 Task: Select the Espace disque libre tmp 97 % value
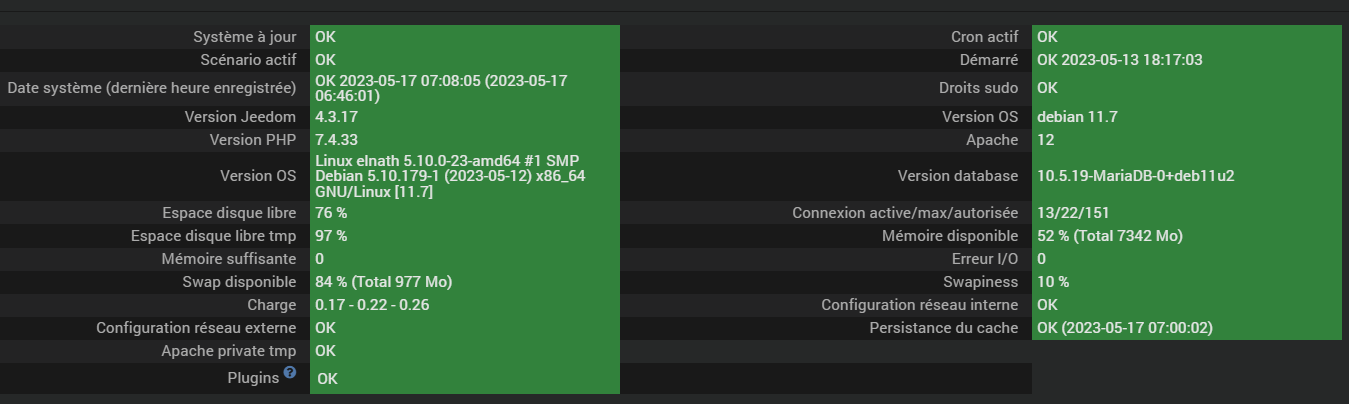331,236
